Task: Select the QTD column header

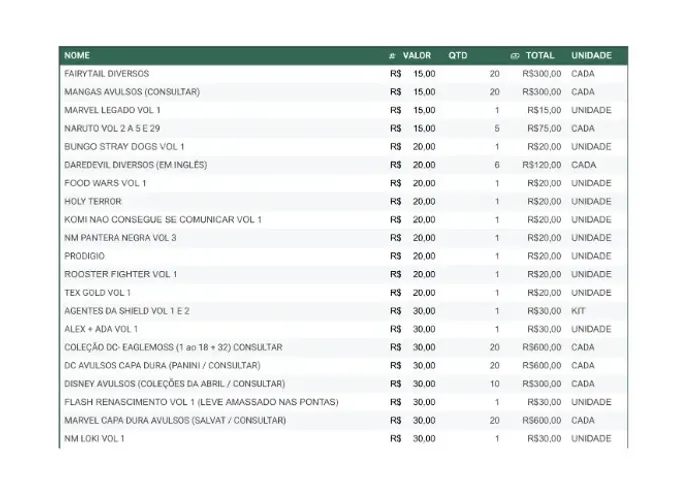Action: point(458,55)
